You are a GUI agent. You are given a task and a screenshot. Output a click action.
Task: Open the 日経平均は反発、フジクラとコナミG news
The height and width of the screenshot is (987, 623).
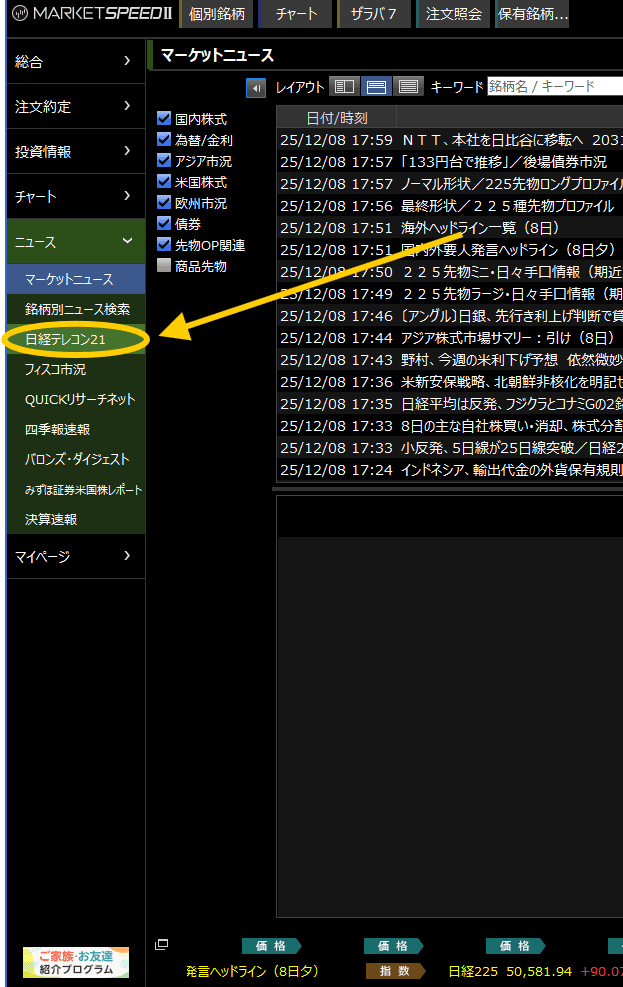pyautogui.click(x=450, y=404)
